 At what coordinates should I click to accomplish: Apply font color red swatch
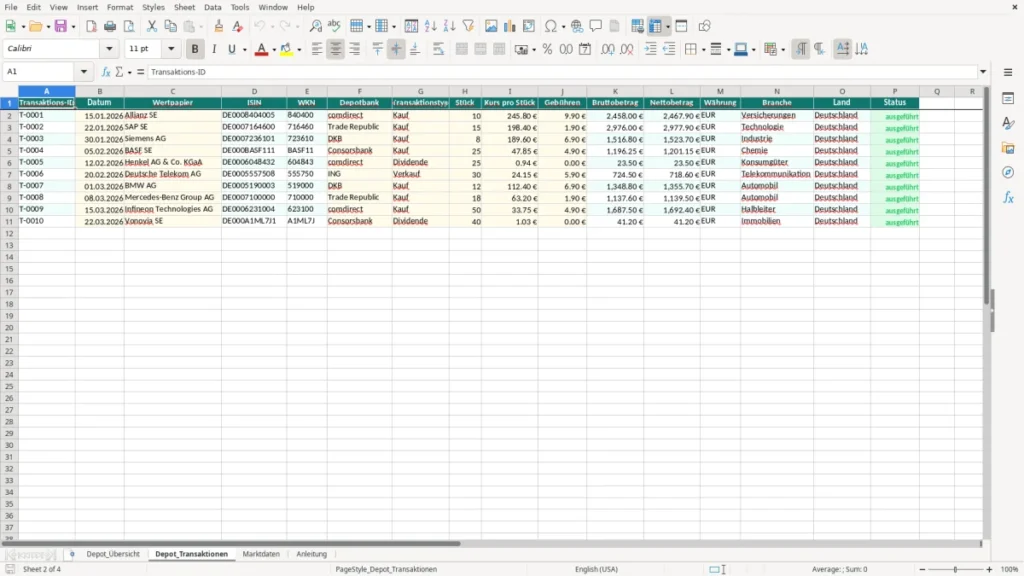tap(261, 49)
